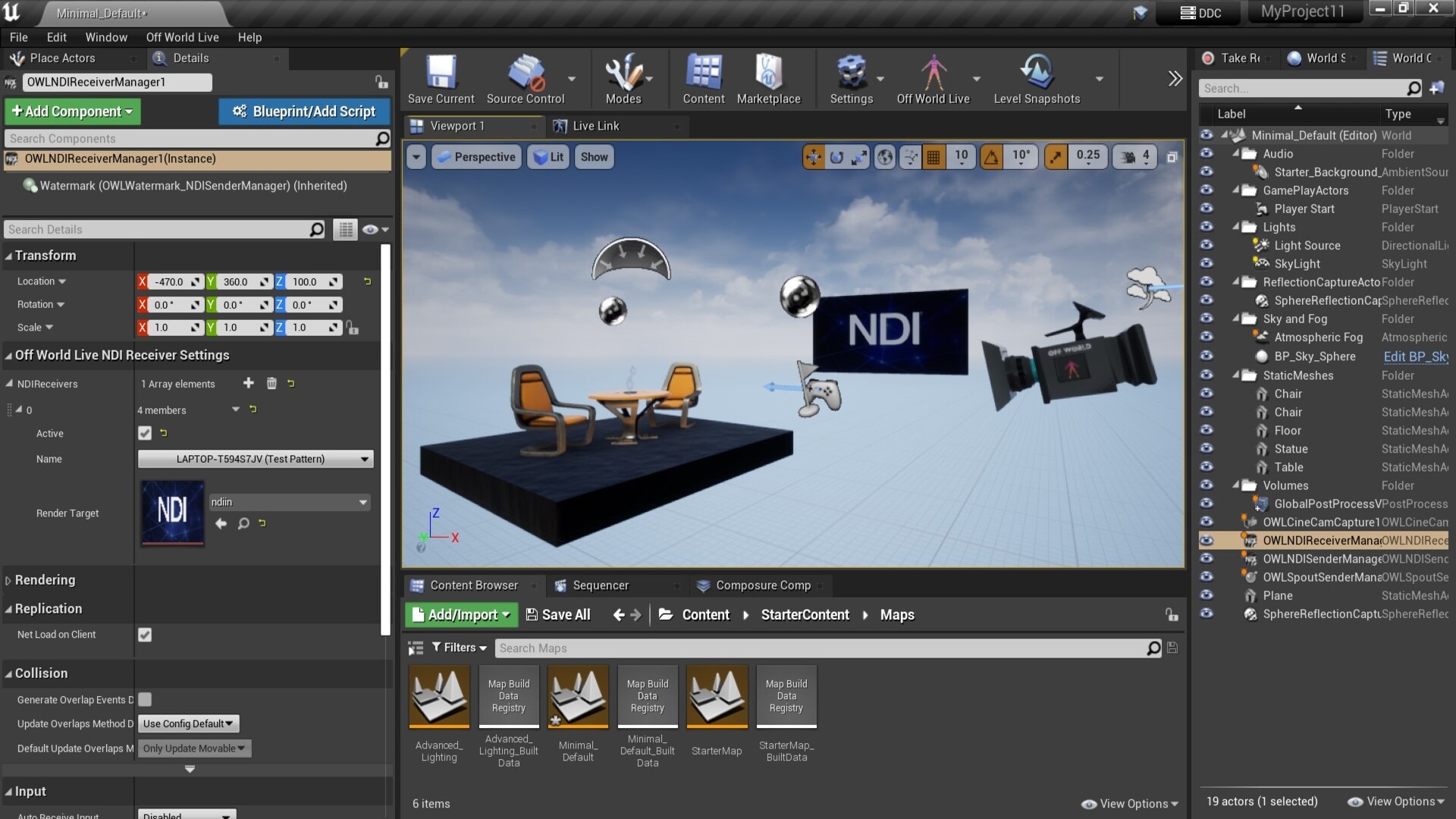1456x819 pixels.
Task: Click the Off World Live toolbar icon
Action: tap(934, 76)
